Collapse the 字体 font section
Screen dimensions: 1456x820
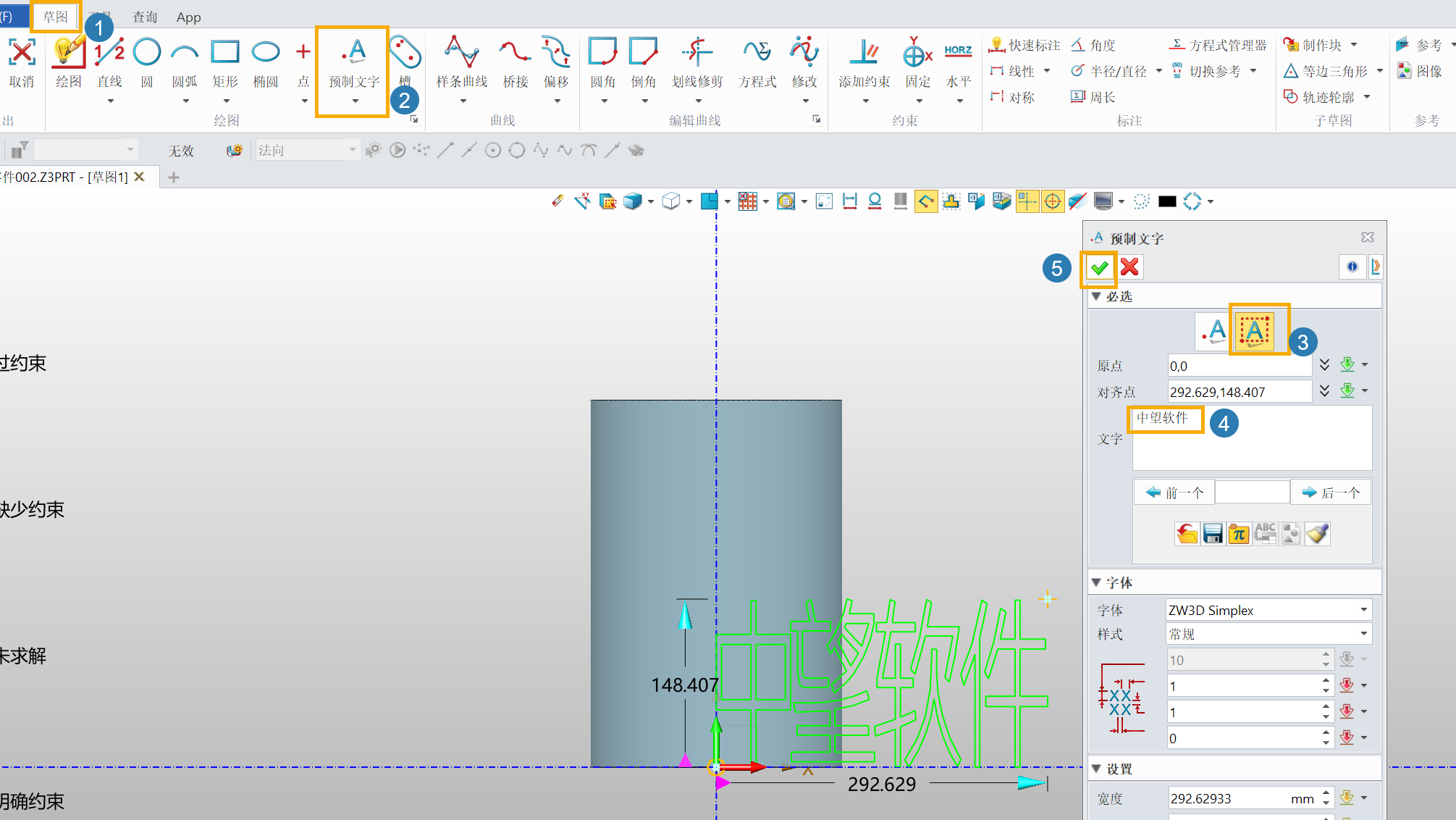click(x=1096, y=582)
